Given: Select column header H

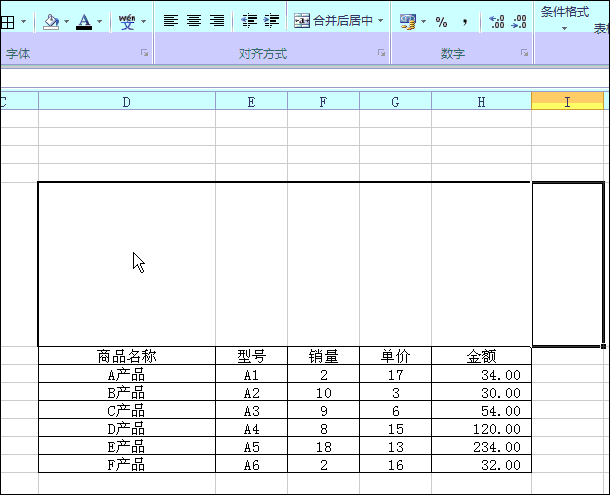Looking at the screenshot, I should pos(481,101).
